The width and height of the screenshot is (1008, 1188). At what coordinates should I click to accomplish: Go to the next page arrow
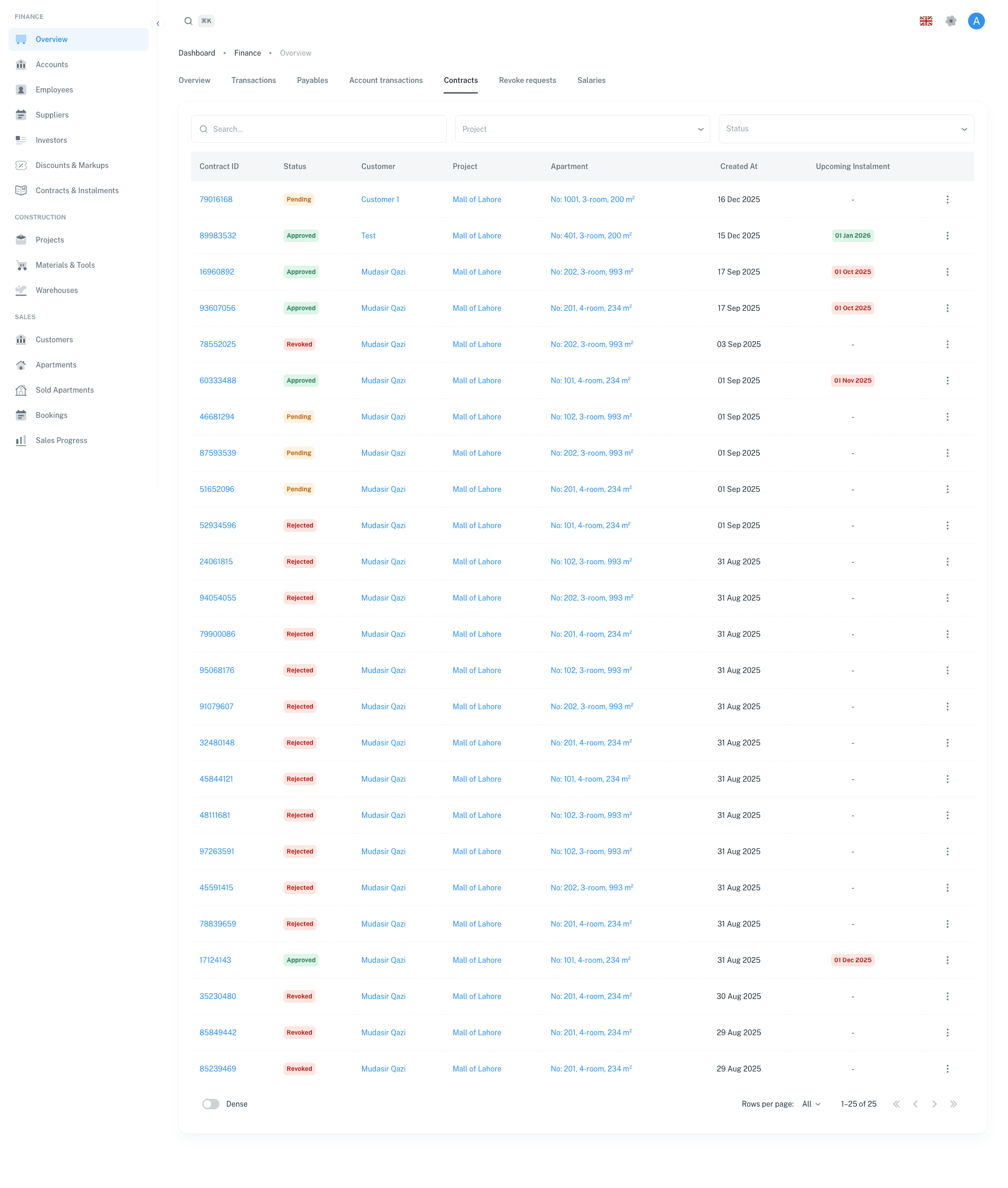coord(934,1104)
